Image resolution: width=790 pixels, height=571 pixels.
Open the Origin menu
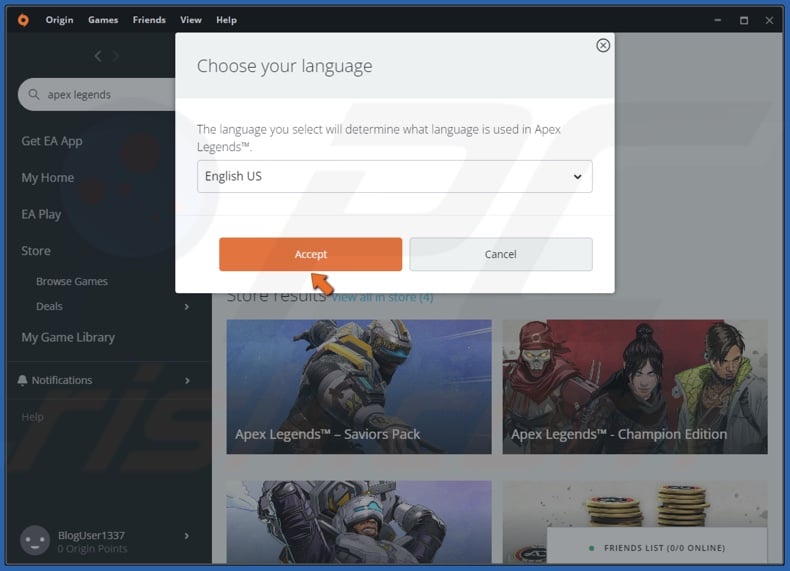tap(59, 20)
